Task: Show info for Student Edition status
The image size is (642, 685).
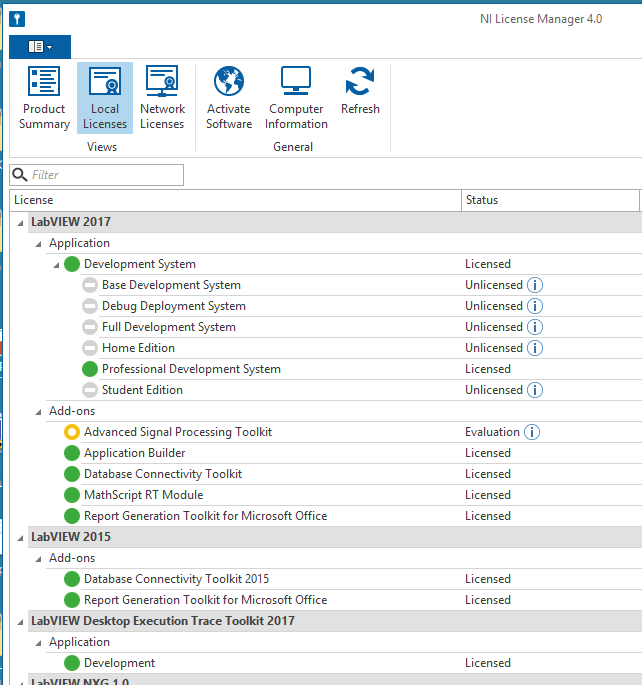Action: (x=535, y=390)
